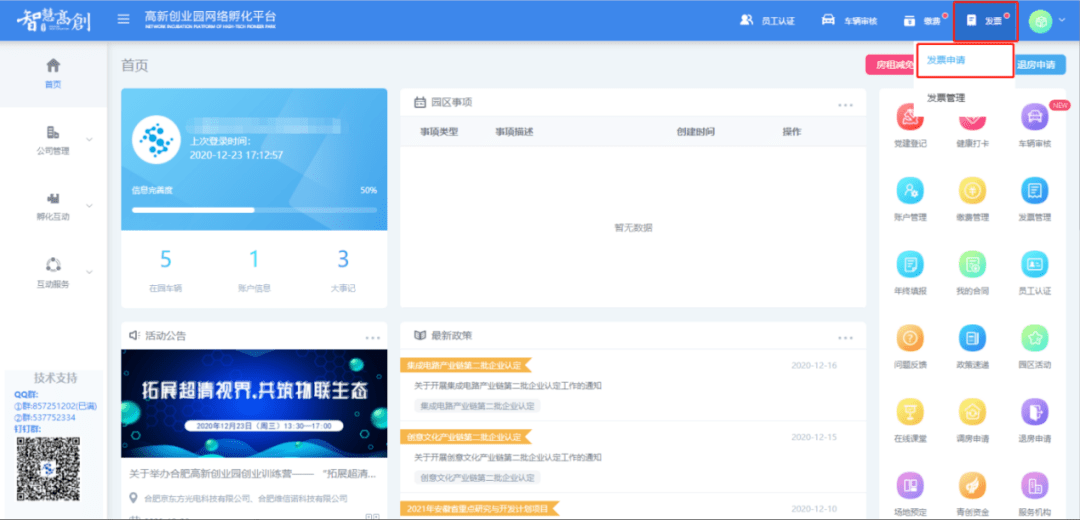Open the 园区事项 panel more options dots
Image resolution: width=1080 pixels, height=520 pixels.
(x=846, y=105)
